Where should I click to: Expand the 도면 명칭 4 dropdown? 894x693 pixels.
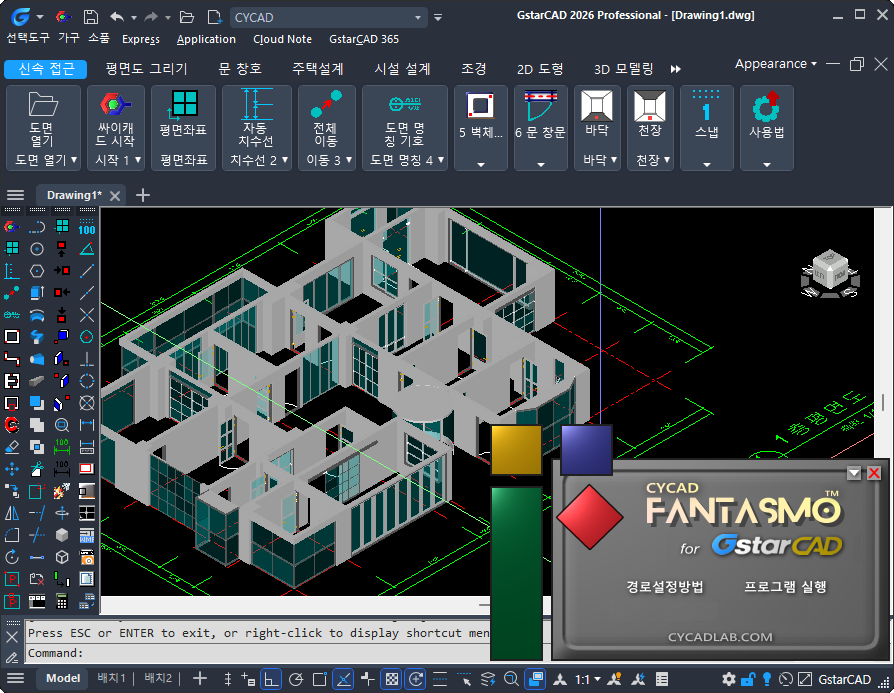tap(441, 160)
